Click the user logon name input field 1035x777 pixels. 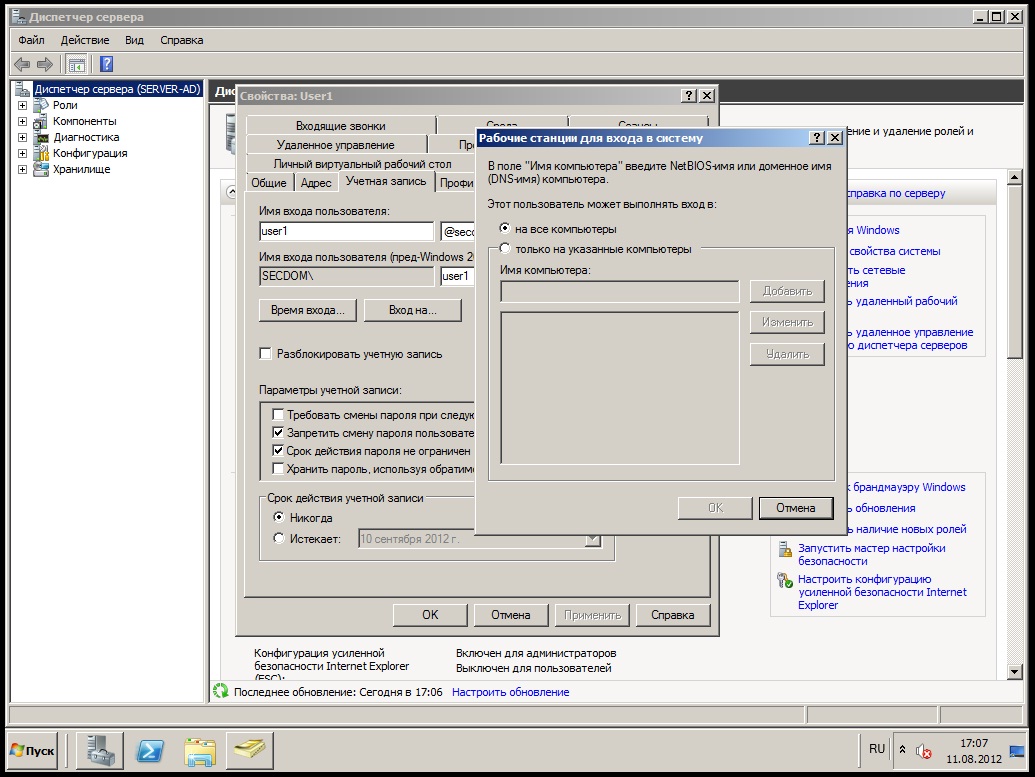pyautogui.click(x=347, y=231)
